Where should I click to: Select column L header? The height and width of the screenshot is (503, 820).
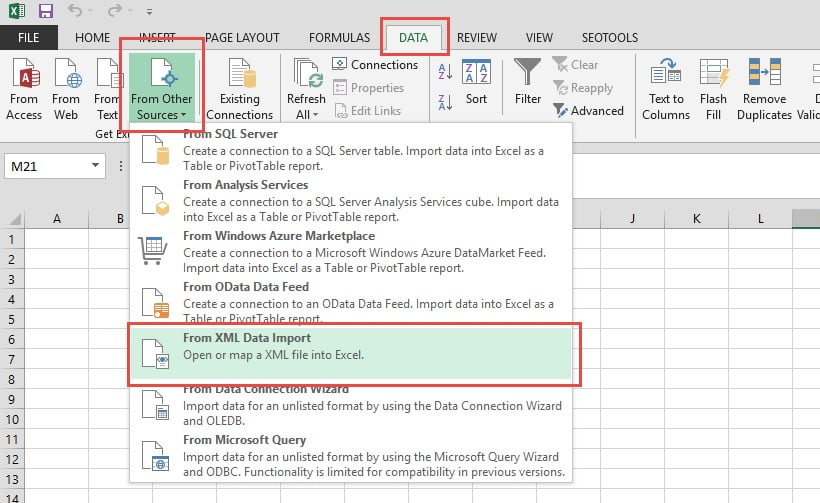[x=760, y=219]
